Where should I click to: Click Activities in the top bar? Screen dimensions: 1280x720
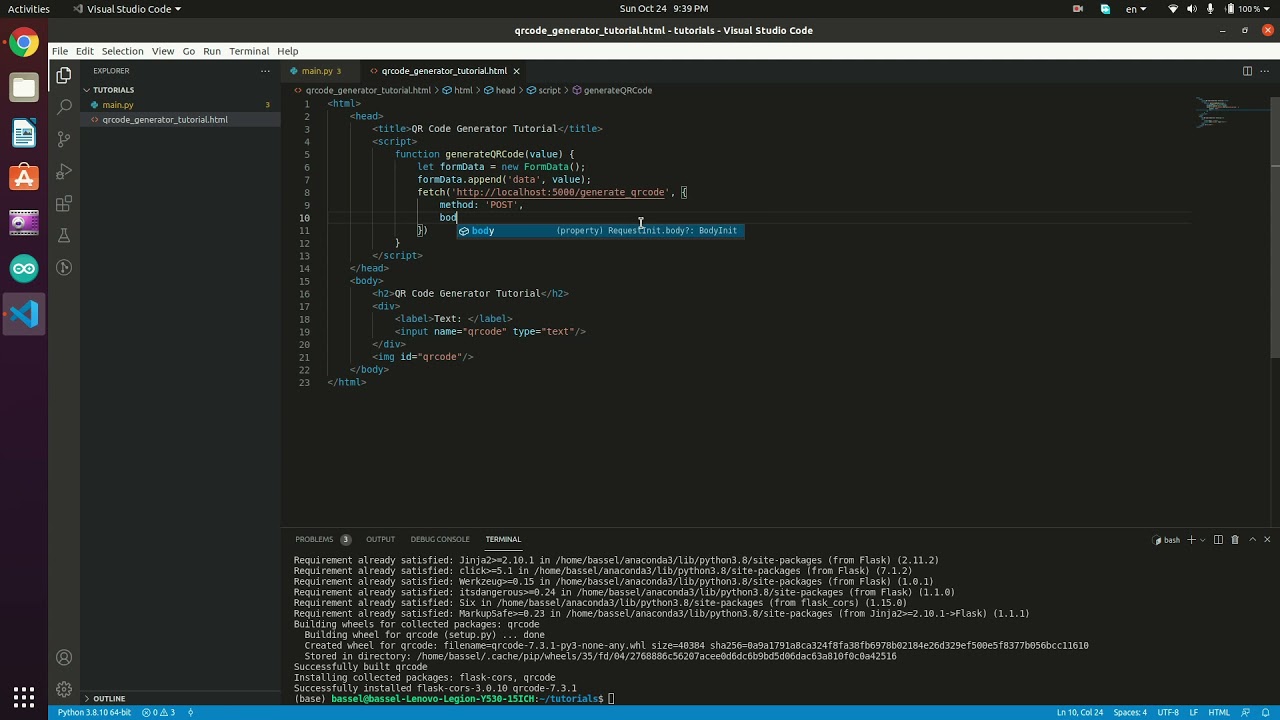[x=28, y=9]
